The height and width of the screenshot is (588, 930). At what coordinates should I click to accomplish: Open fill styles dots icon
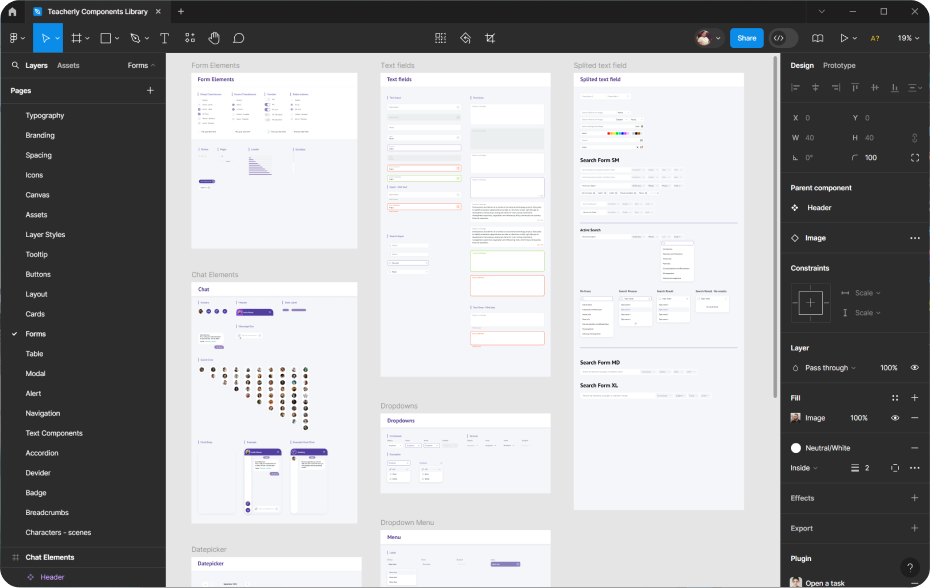tap(895, 398)
